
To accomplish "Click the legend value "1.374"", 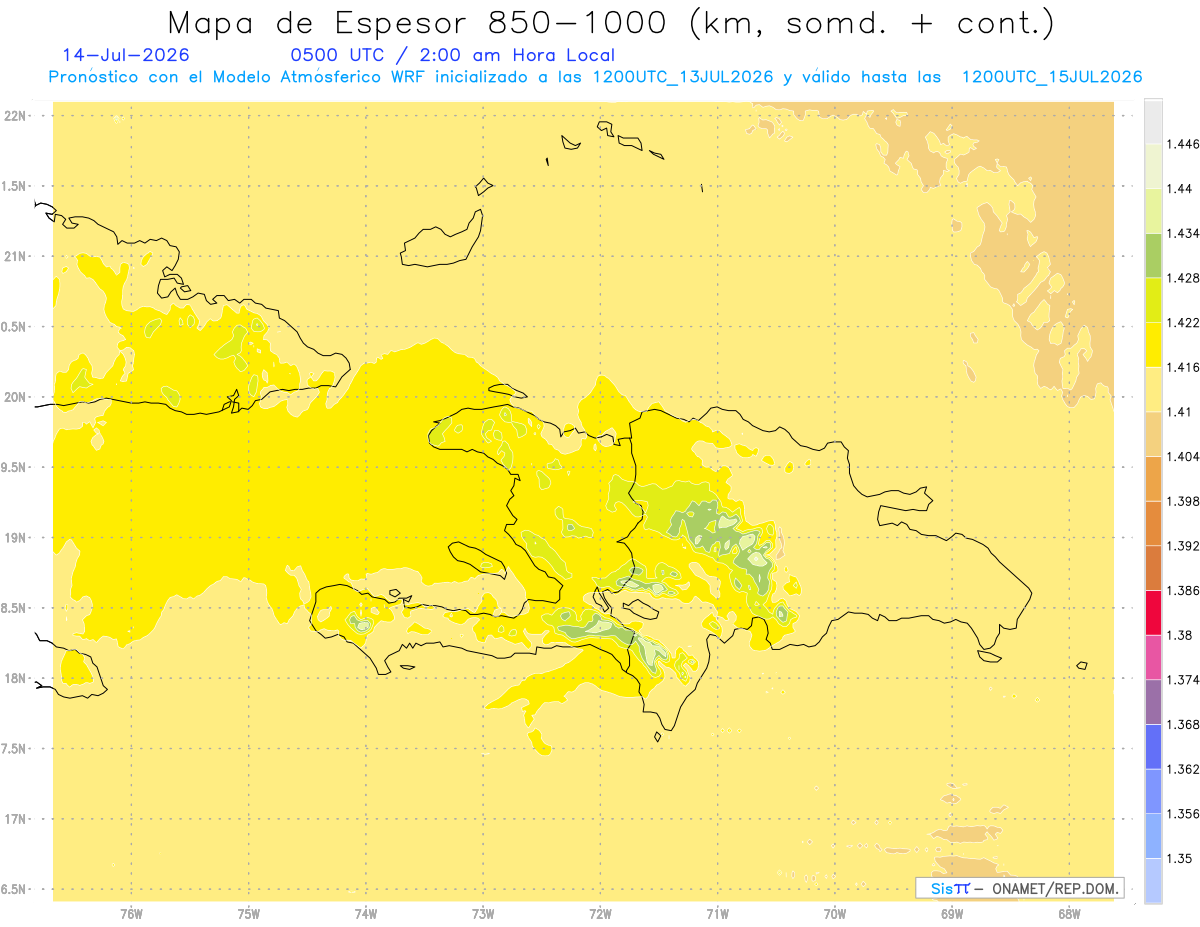I will pyautogui.click(x=1183, y=680).
